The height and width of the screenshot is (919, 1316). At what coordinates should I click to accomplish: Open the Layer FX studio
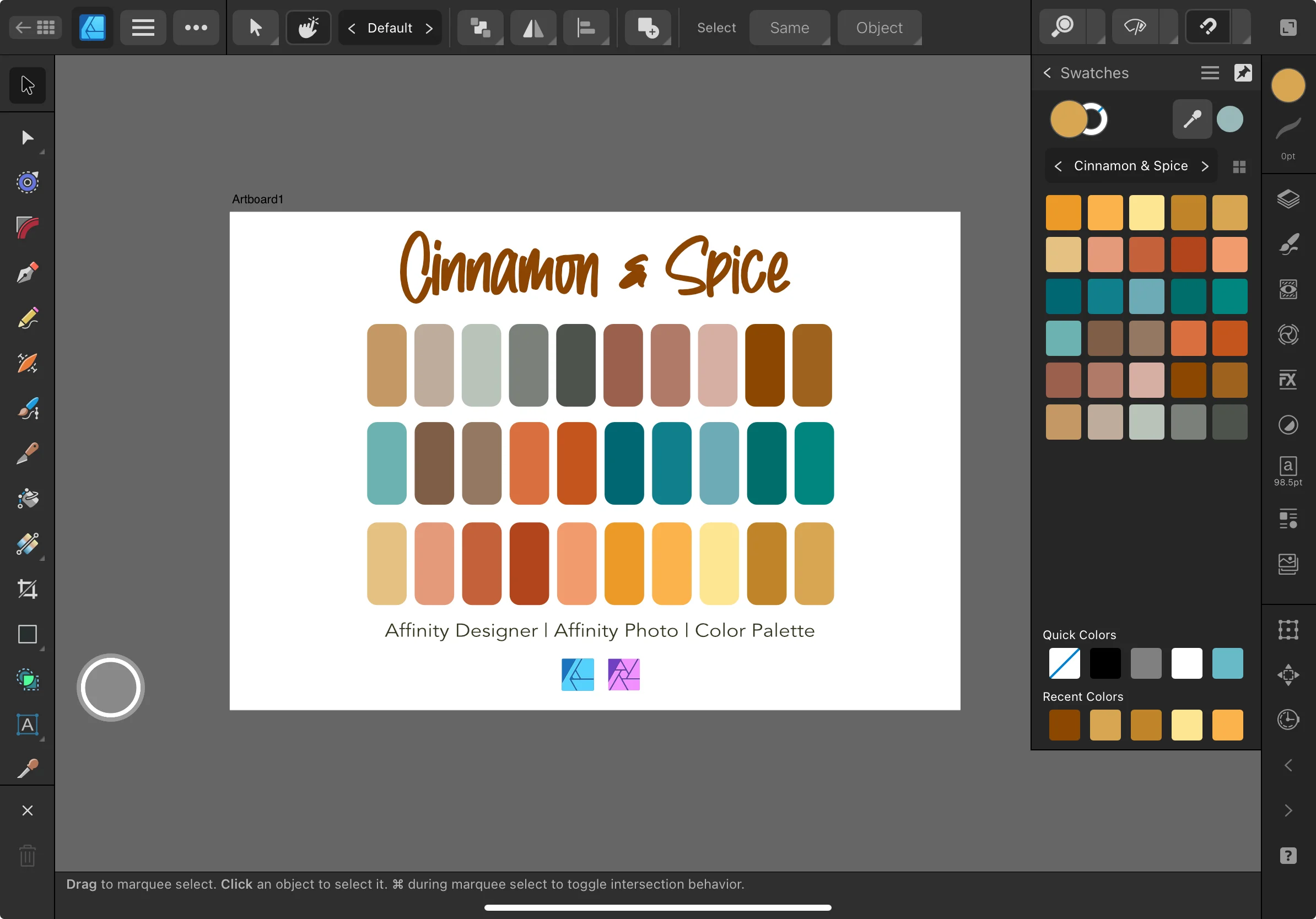point(1288,380)
